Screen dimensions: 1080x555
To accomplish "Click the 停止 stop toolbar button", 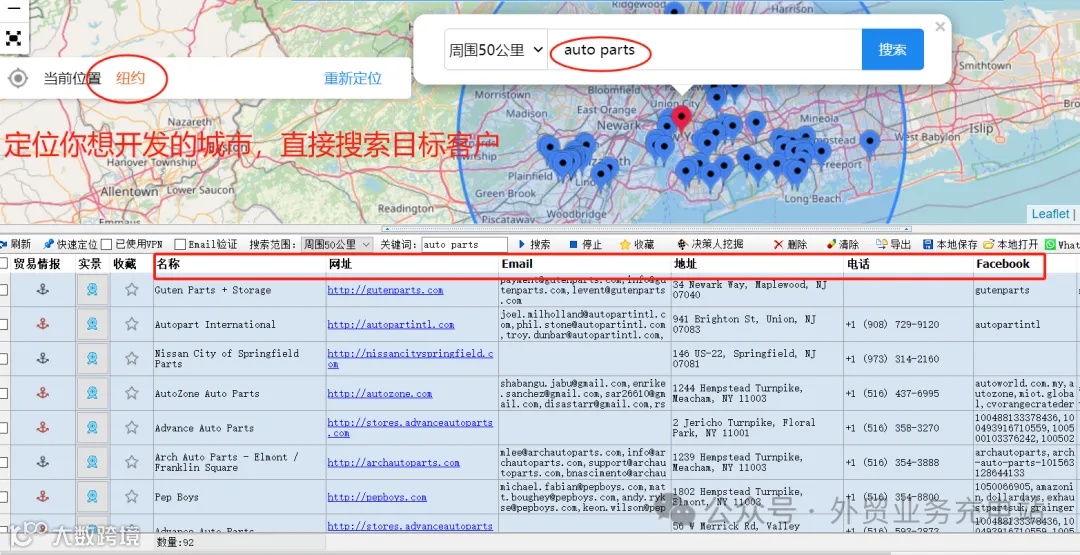I will pyautogui.click(x=585, y=244).
